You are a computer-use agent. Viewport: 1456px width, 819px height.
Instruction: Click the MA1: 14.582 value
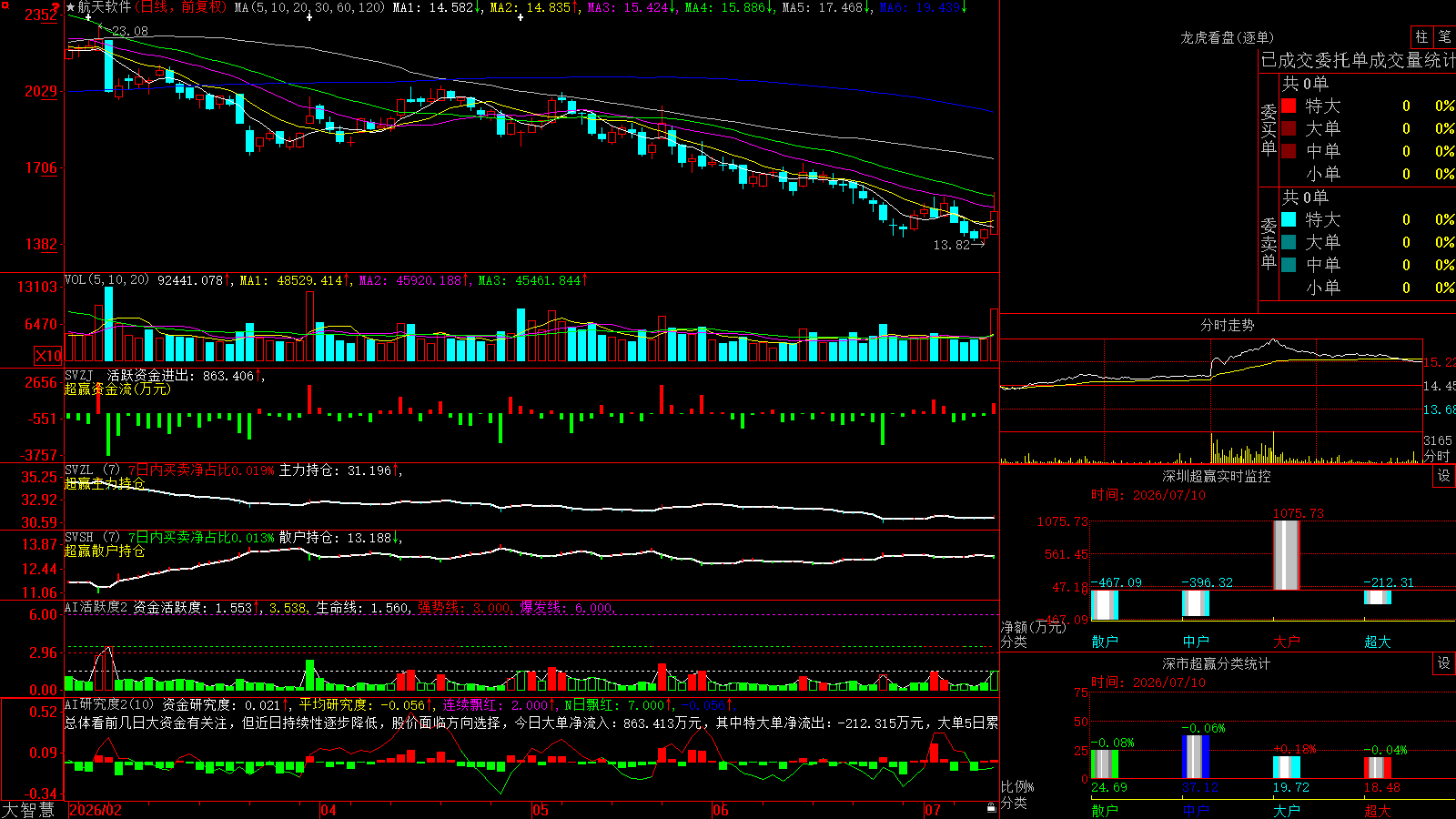pyautogui.click(x=436, y=7)
